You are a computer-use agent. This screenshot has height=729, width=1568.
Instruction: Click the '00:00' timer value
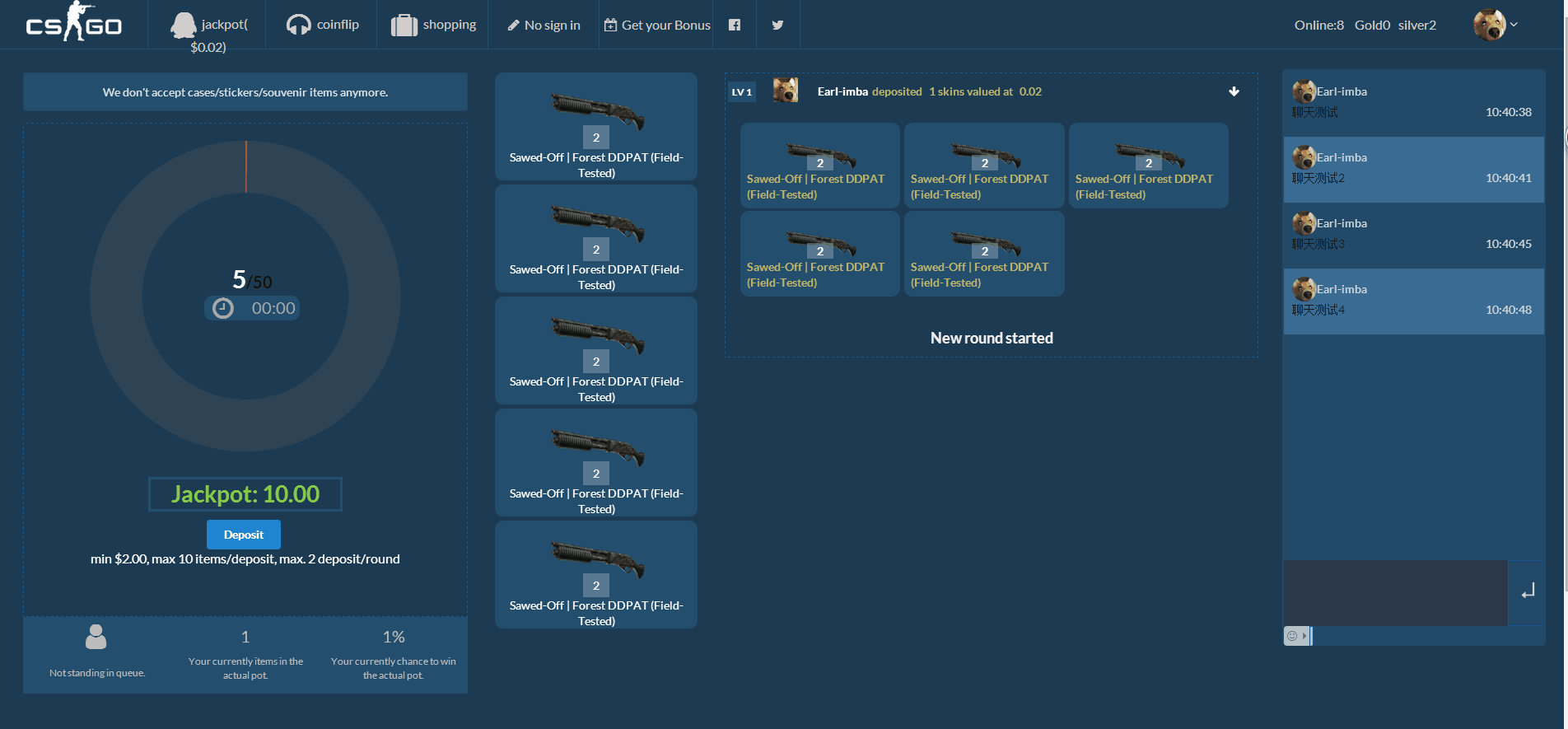pyautogui.click(x=273, y=308)
